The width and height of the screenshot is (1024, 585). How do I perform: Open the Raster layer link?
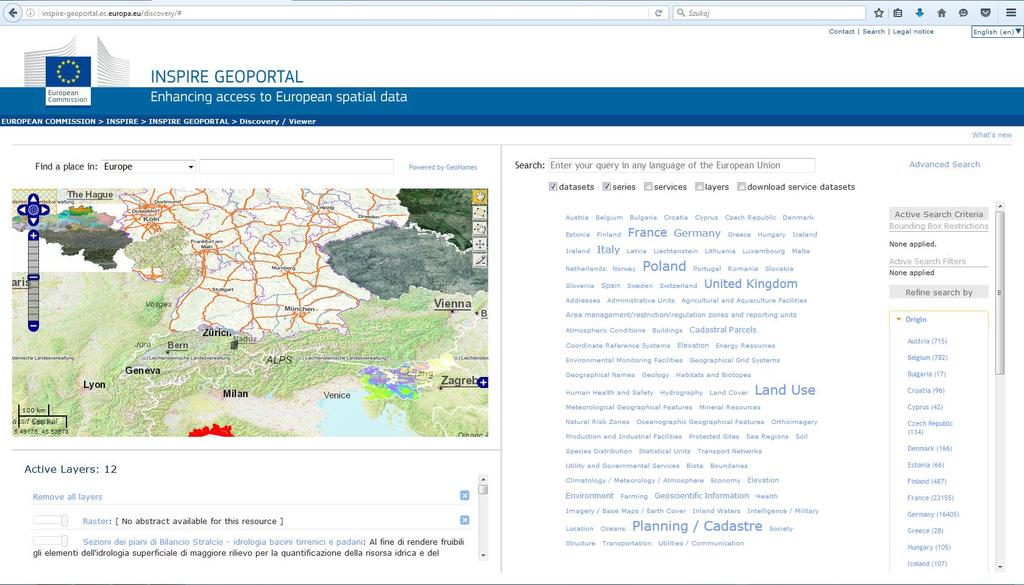point(95,521)
